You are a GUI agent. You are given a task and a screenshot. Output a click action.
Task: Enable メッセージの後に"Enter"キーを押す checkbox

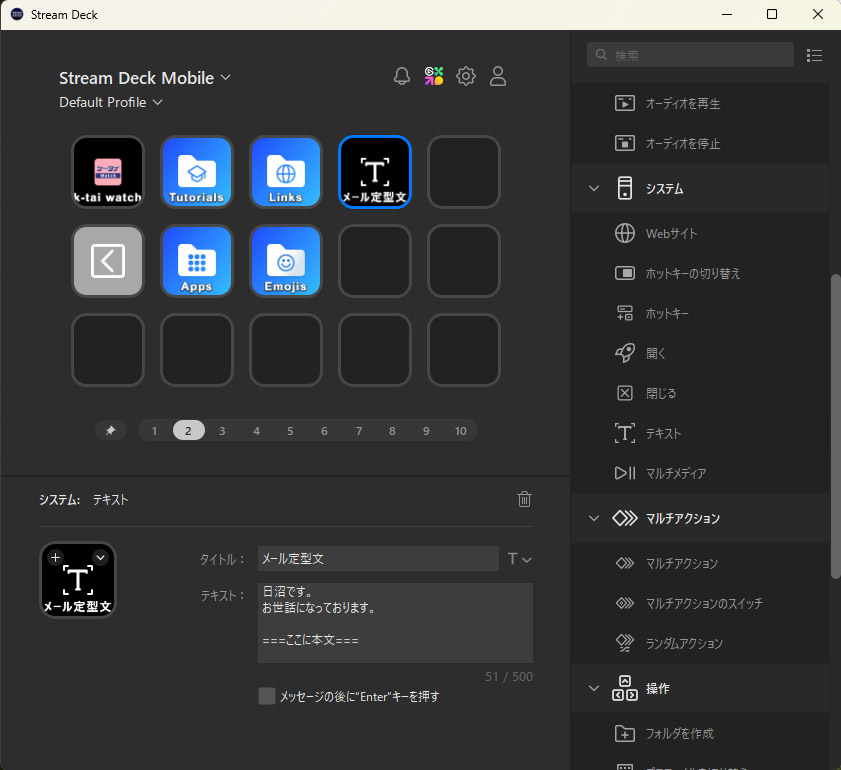(x=267, y=696)
